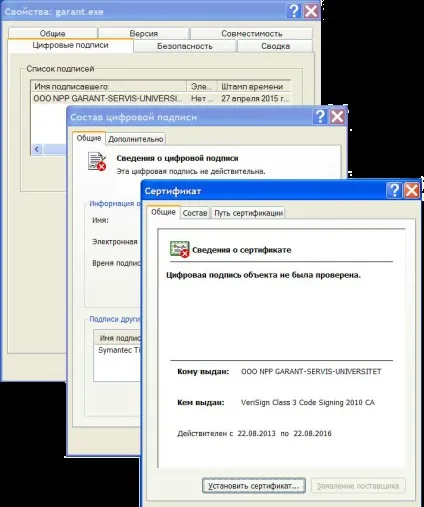Switch to Версия tab in properties window
This screenshot has height=507, width=424.
pos(144,33)
